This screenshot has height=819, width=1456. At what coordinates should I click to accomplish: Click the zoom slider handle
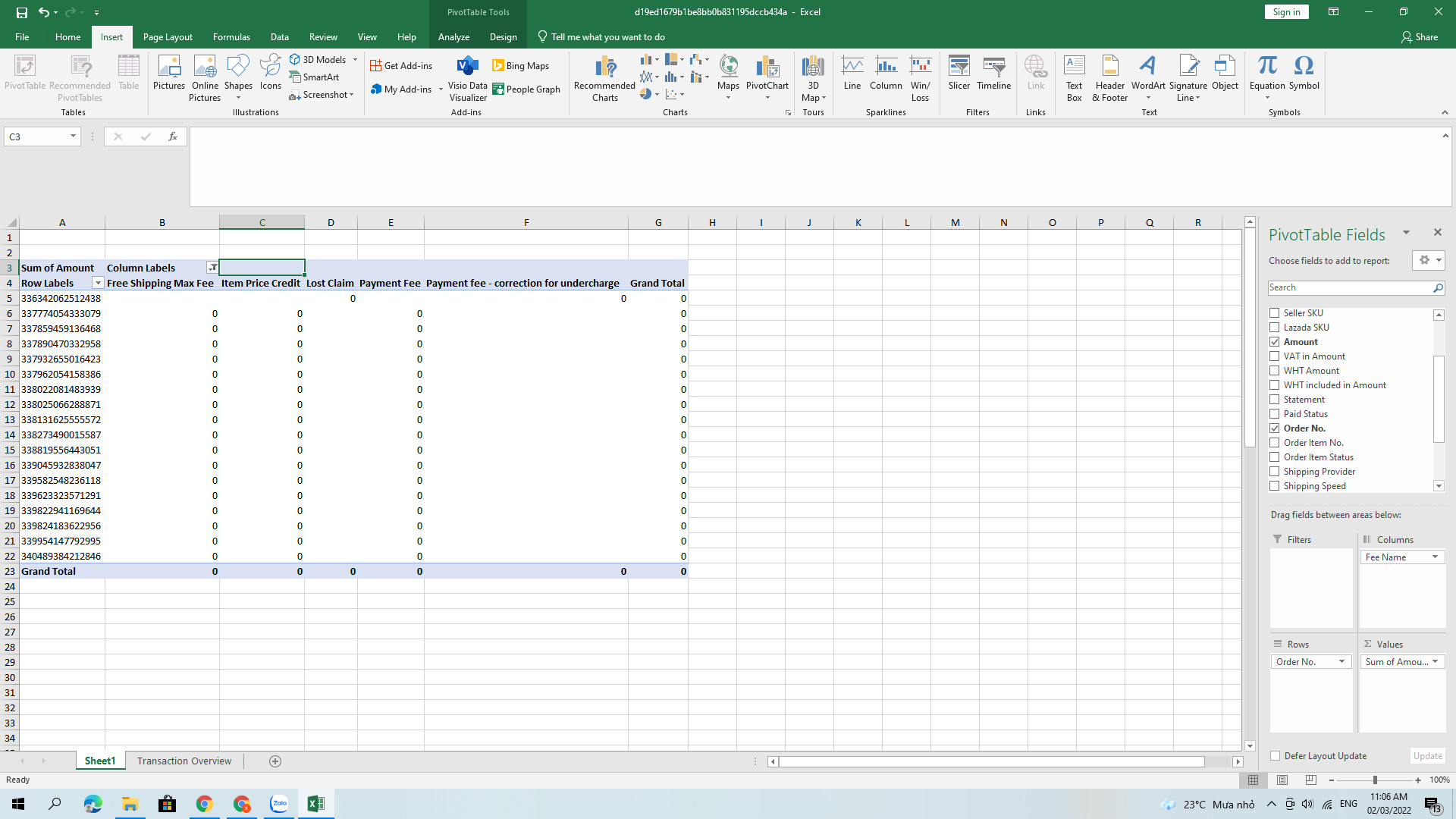[x=1375, y=780]
